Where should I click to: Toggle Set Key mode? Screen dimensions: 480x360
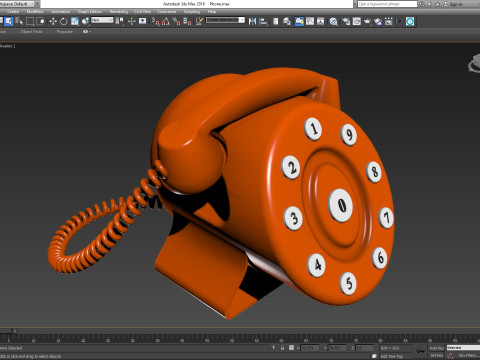click(x=436, y=356)
